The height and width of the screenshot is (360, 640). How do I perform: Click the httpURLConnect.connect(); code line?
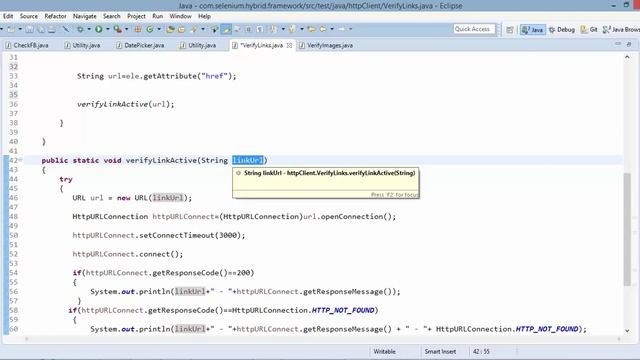[128, 254]
